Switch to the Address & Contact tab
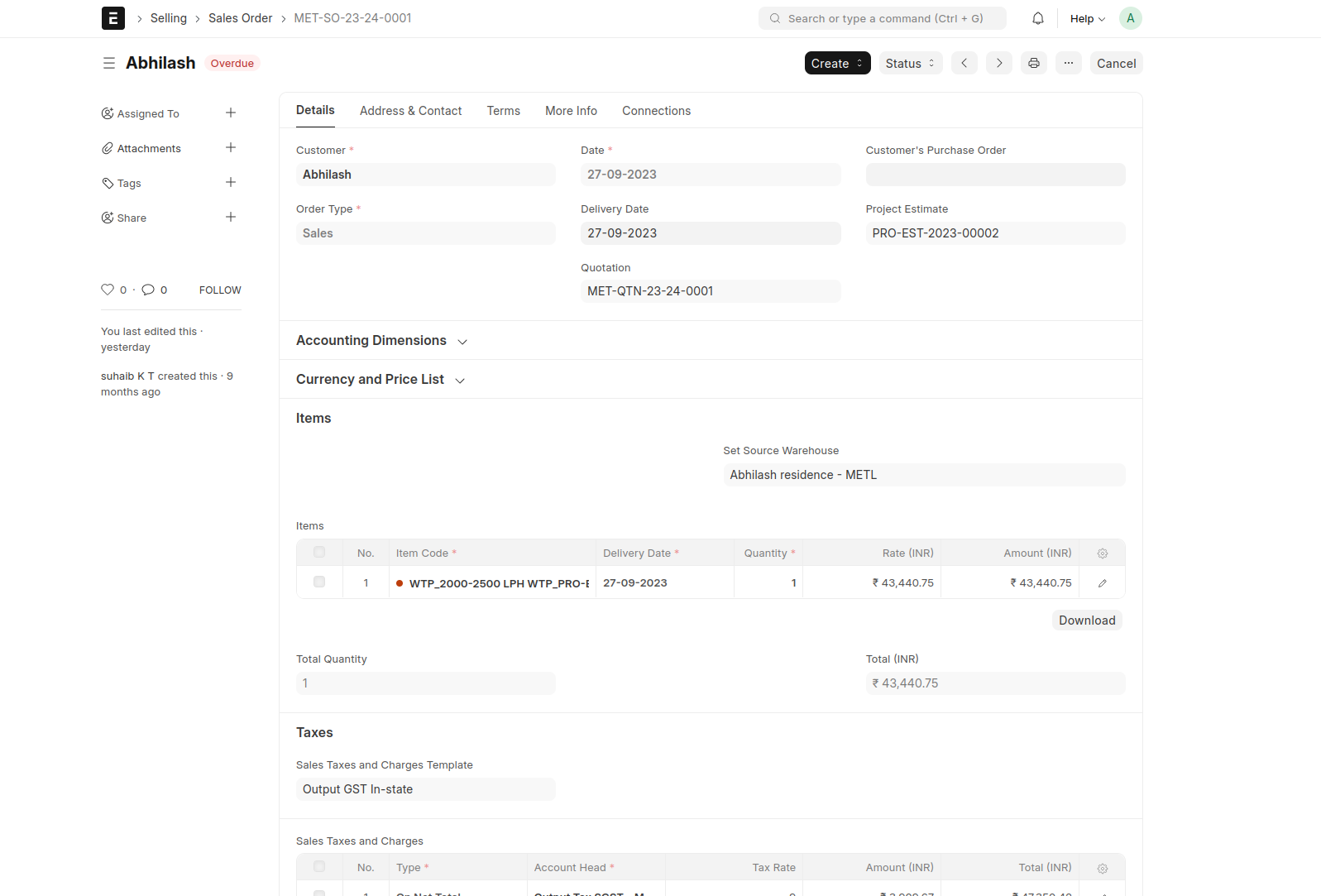This screenshot has height=896, width=1321. (410, 111)
